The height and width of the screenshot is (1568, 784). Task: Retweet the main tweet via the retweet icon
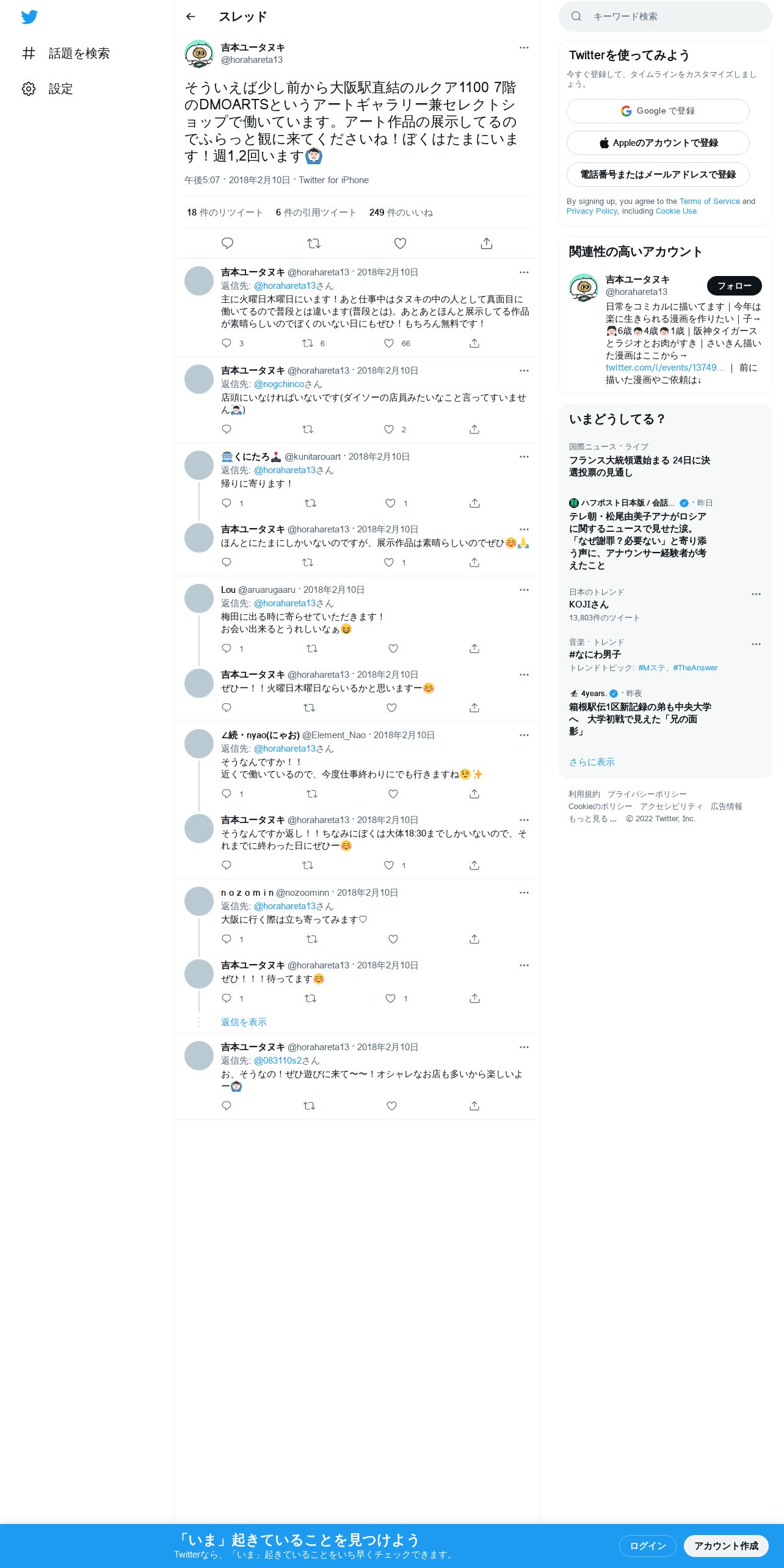(x=314, y=244)
